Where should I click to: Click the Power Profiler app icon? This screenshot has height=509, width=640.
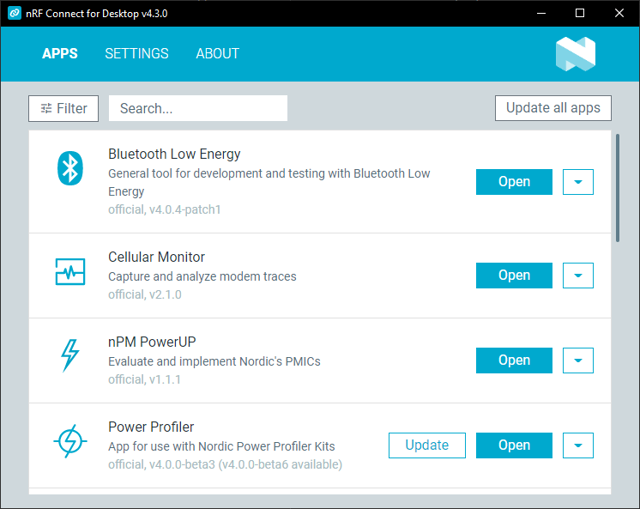pos(70,441)
